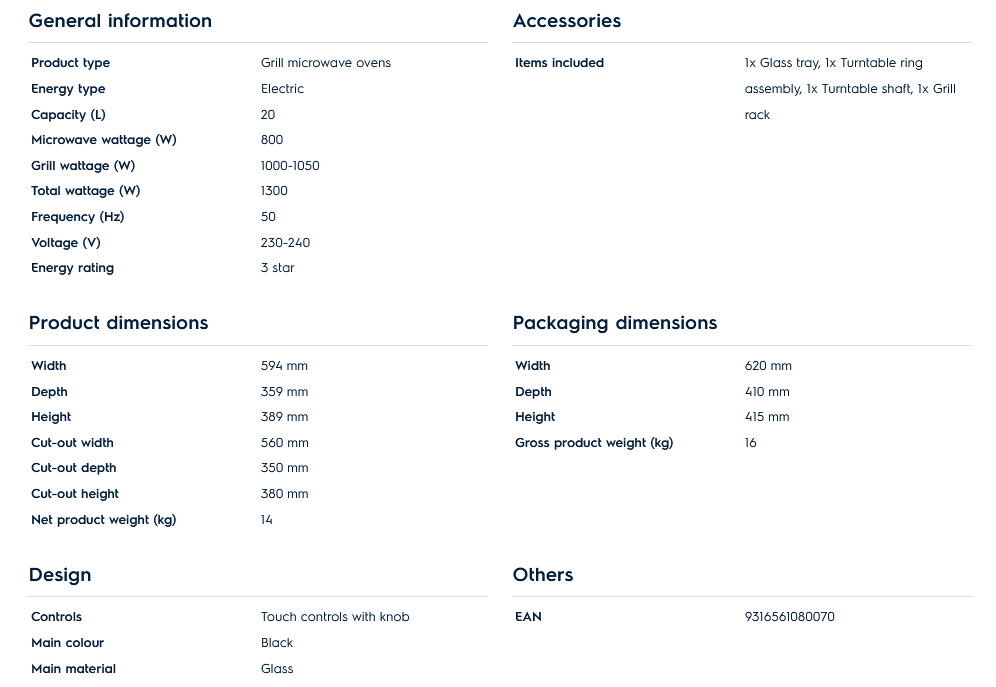This screenshot has width=996, height=687.
Task: Click the Others section heading
Action: pyautogui.click(x=542, y=575)
